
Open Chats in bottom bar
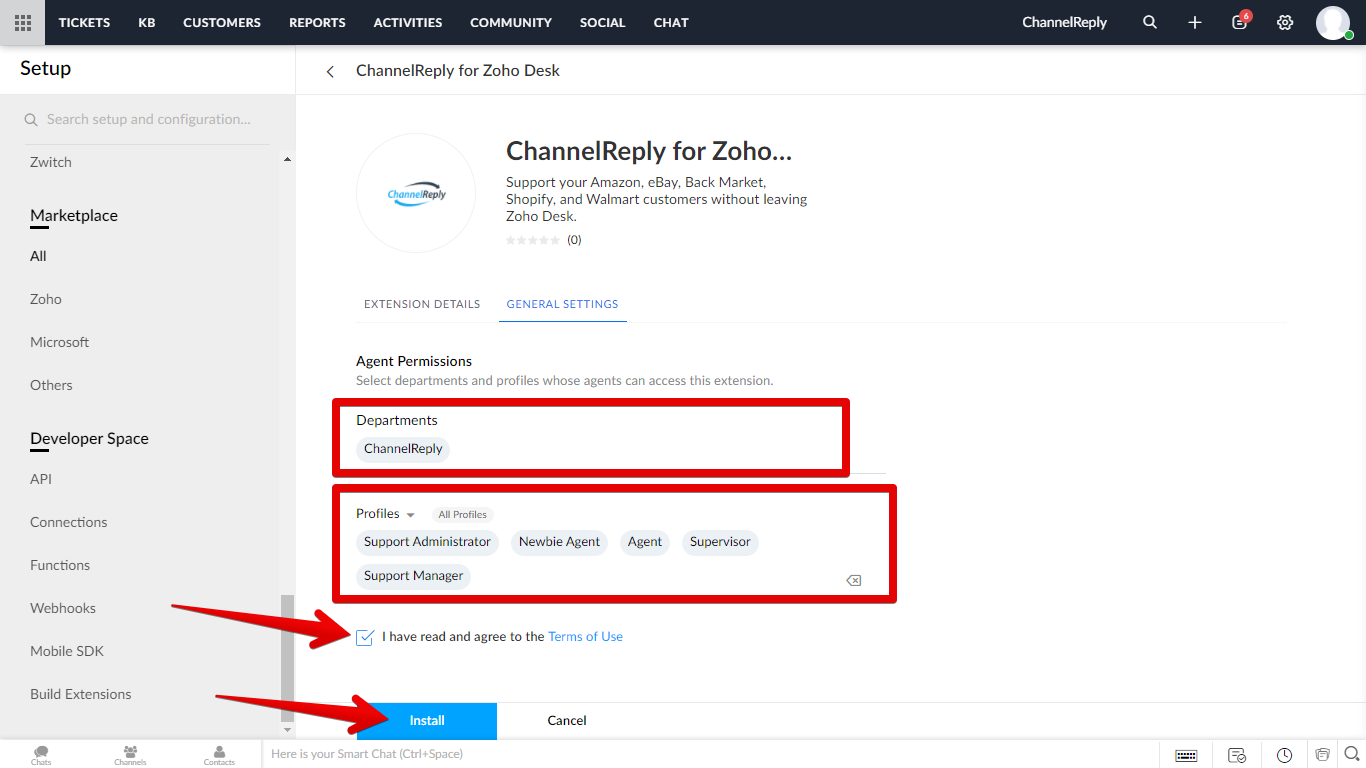click(41, 754)
